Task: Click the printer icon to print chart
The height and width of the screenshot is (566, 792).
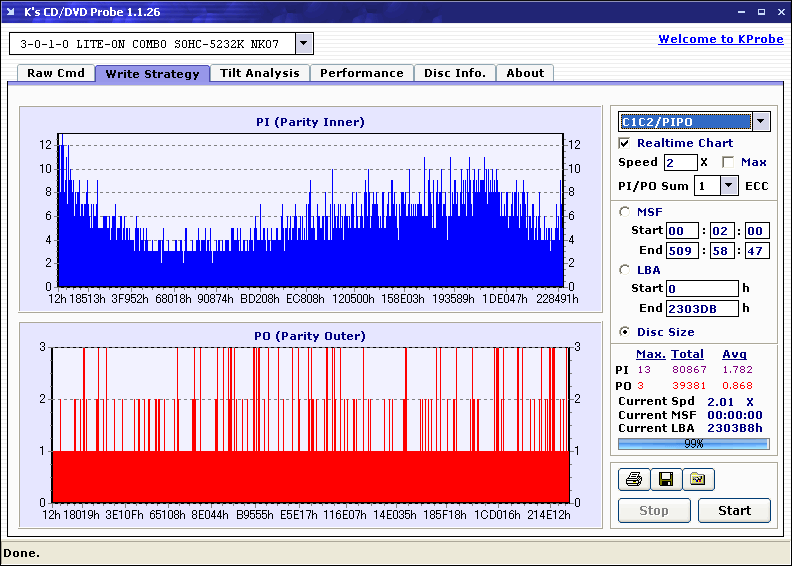Action: click(633, 480)
